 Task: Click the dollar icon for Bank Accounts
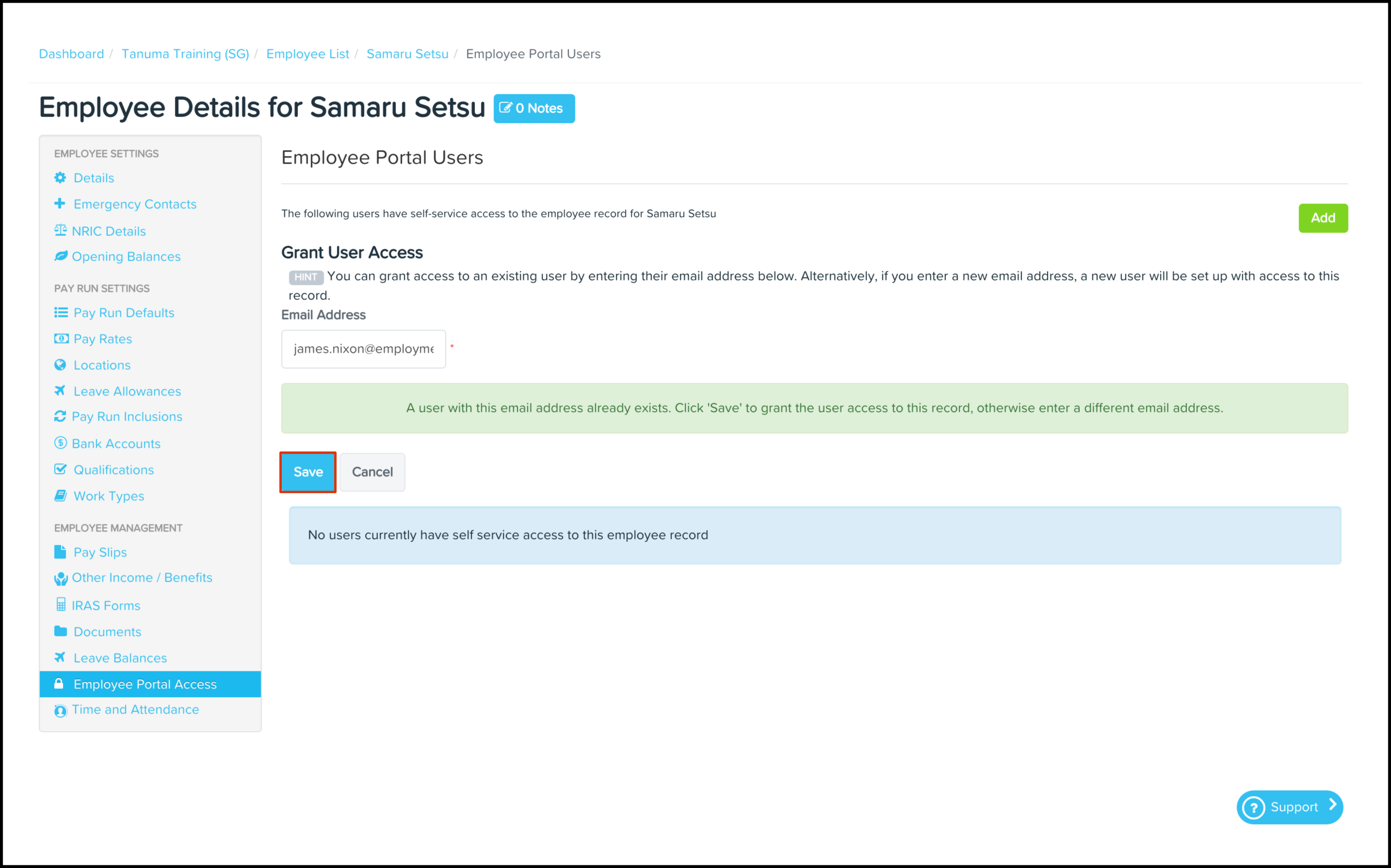point(60,443)
